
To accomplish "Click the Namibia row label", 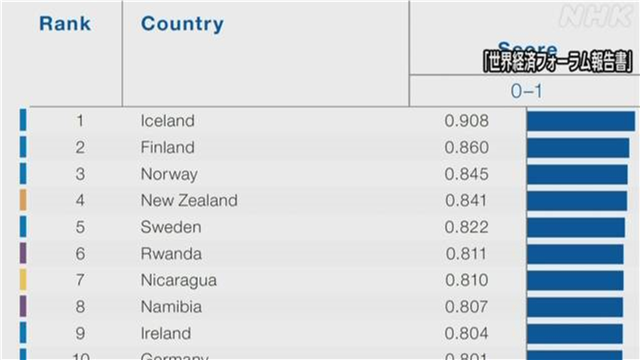I will pyautogui.click(x=171, y=307).
